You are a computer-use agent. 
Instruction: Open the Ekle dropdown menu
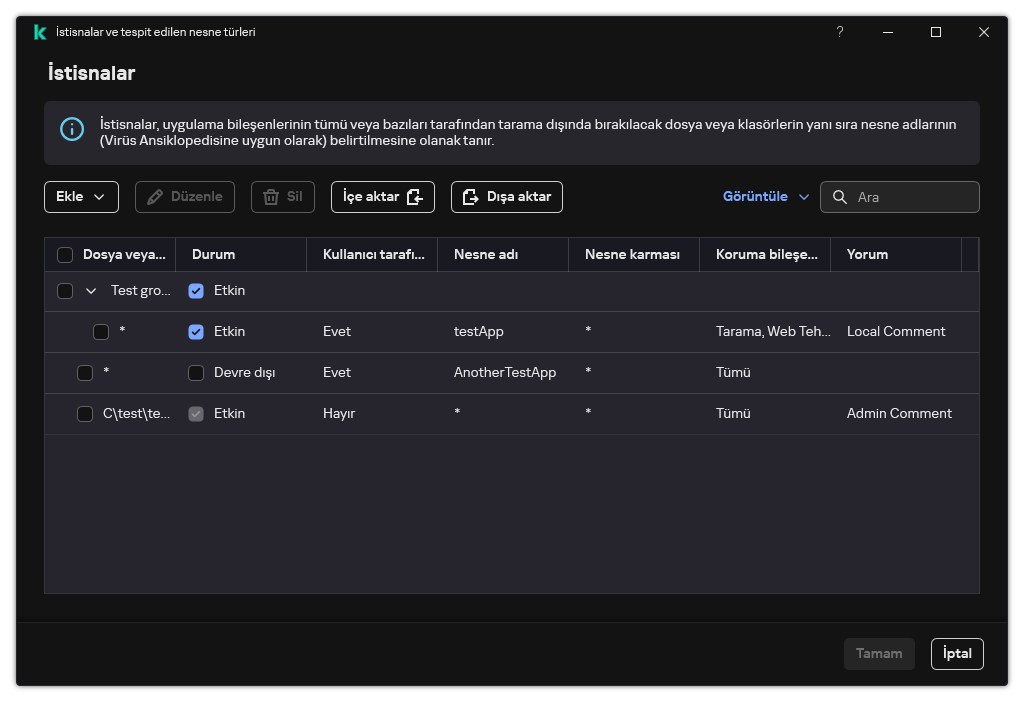point(81,197)
